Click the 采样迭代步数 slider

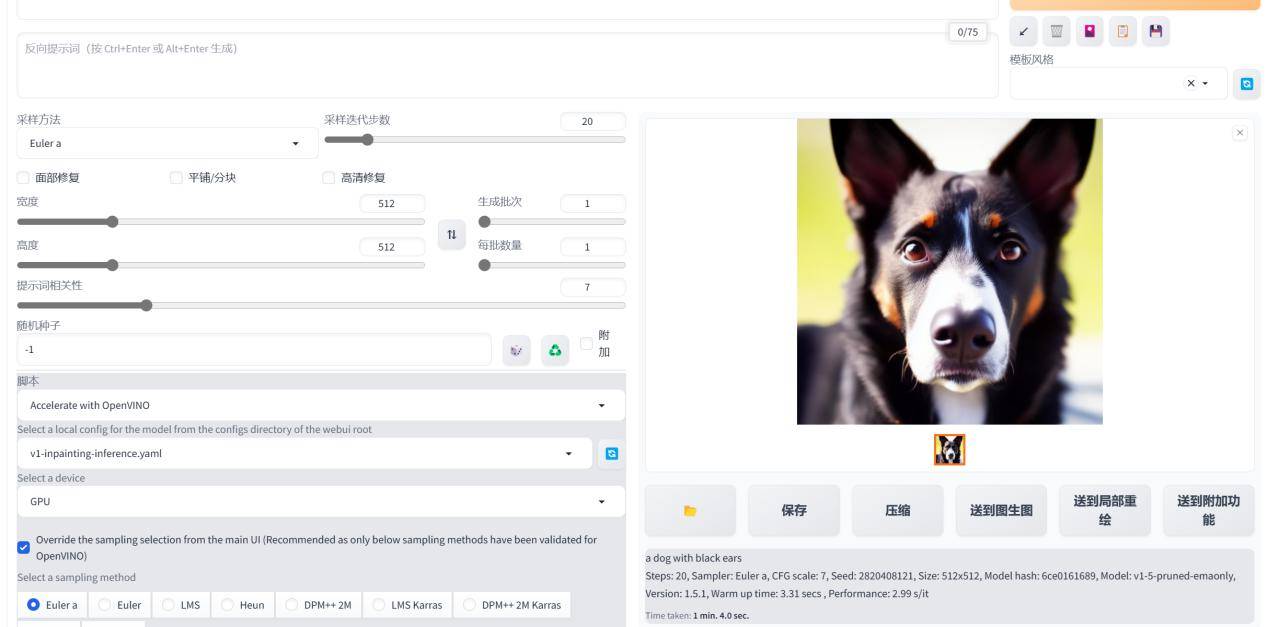[x=475, y=140]
